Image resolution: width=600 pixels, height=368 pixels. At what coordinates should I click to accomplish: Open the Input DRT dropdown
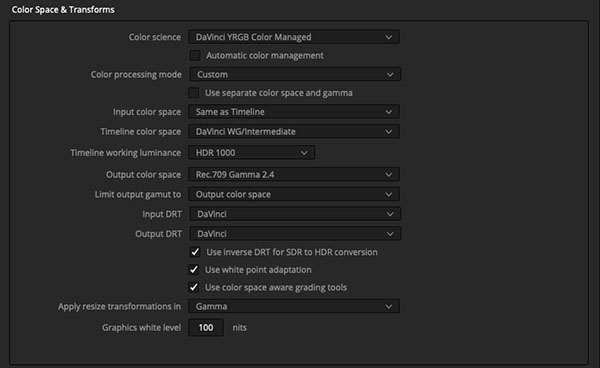coord(295,214)
